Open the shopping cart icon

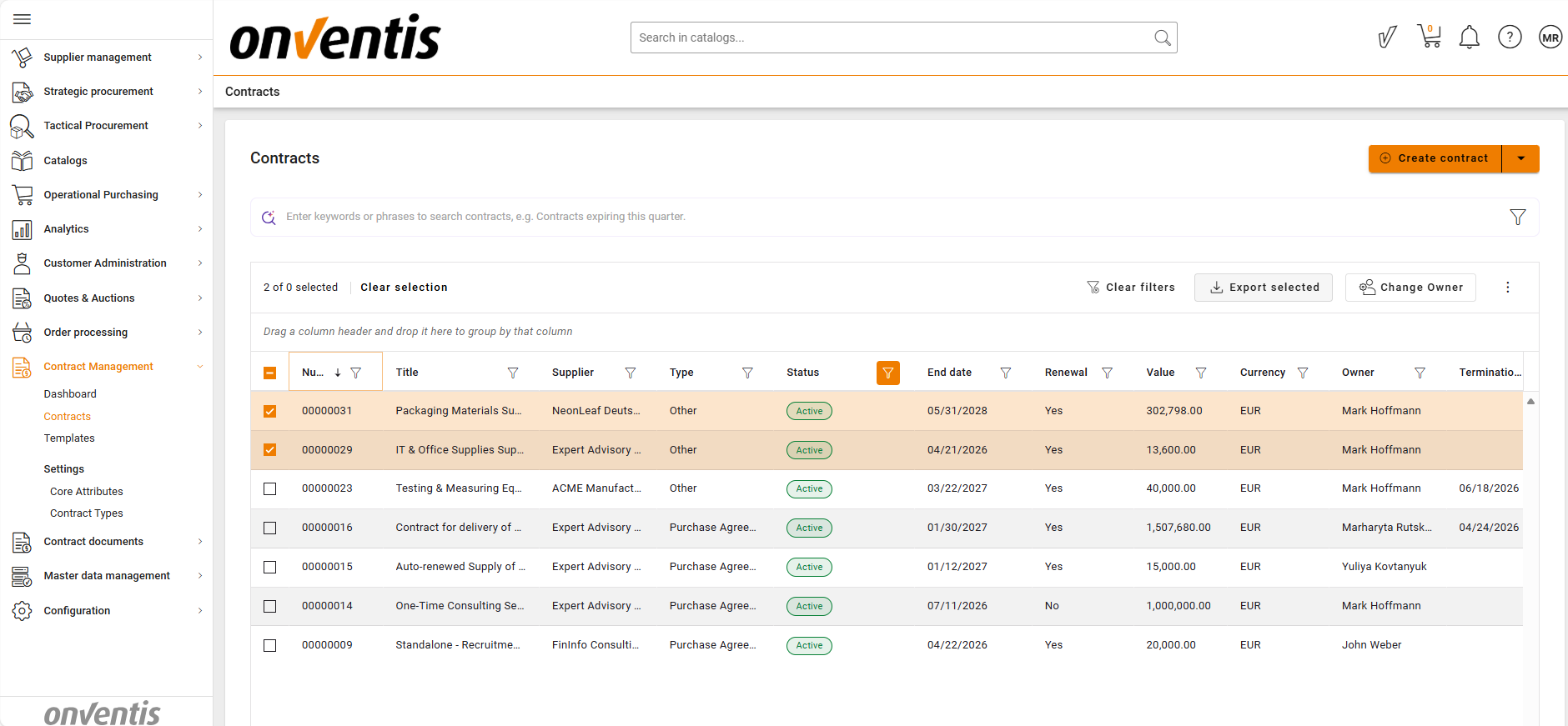(x=1429, y=37)
